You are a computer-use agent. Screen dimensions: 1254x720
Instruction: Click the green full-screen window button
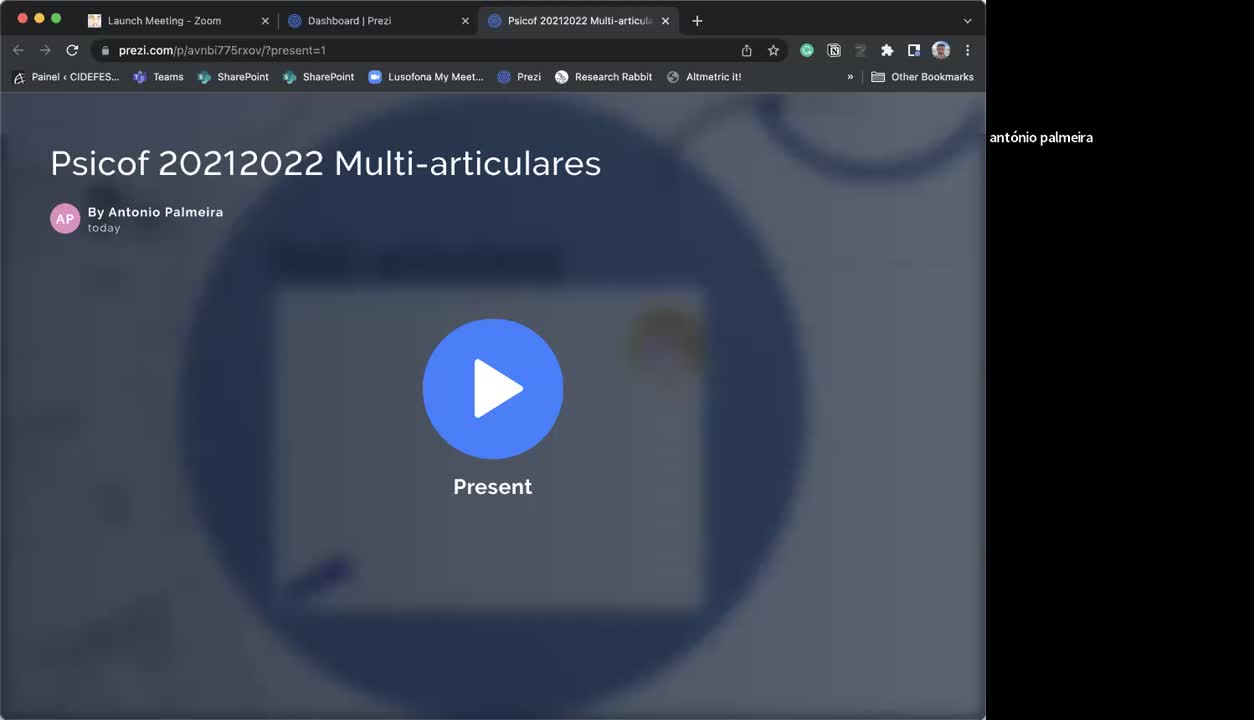(56, 19)
